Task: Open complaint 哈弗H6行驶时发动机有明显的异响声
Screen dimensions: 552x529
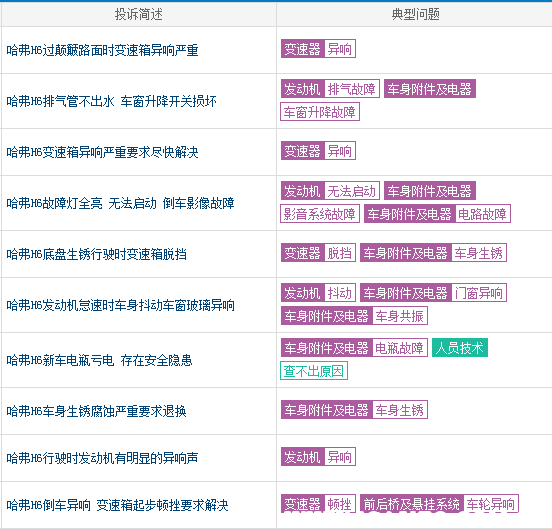Action: click(102, 458)
